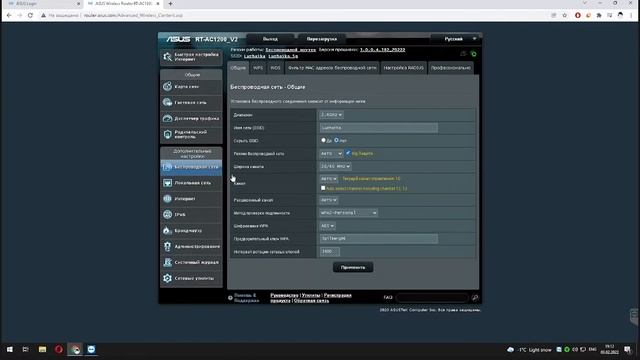
Task: Open Профессионально tab
Action: tap(451, 68)
